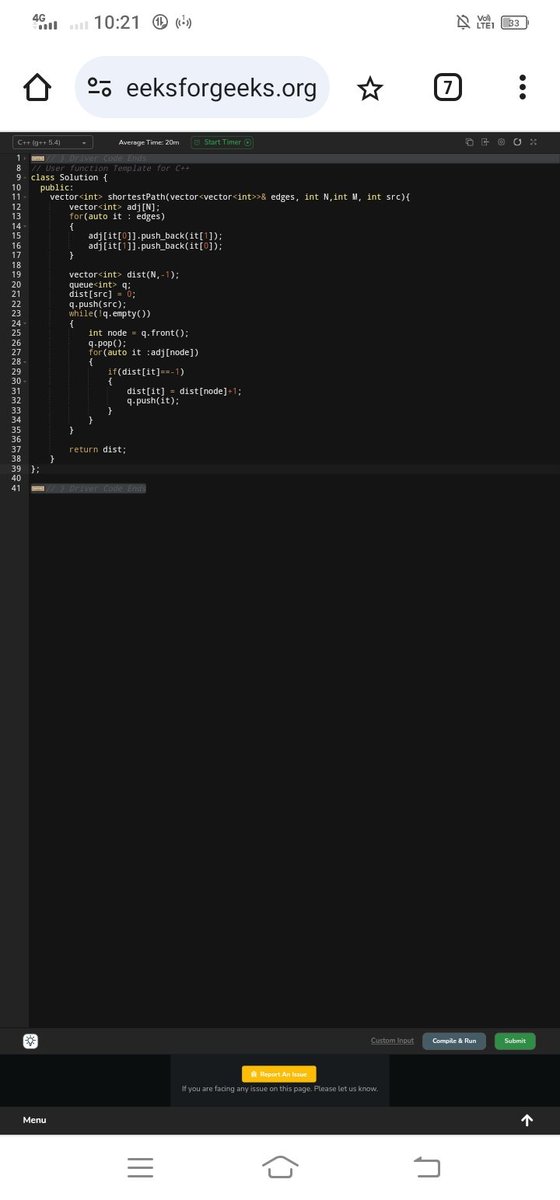Click the 'q.push(src);' code line
This screenshot has height=1200, width=560.
tap(98, 303)
